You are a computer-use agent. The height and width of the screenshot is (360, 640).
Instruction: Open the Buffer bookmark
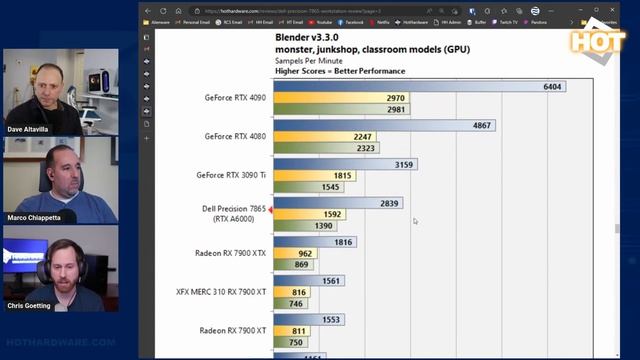(x=477, y=22)
